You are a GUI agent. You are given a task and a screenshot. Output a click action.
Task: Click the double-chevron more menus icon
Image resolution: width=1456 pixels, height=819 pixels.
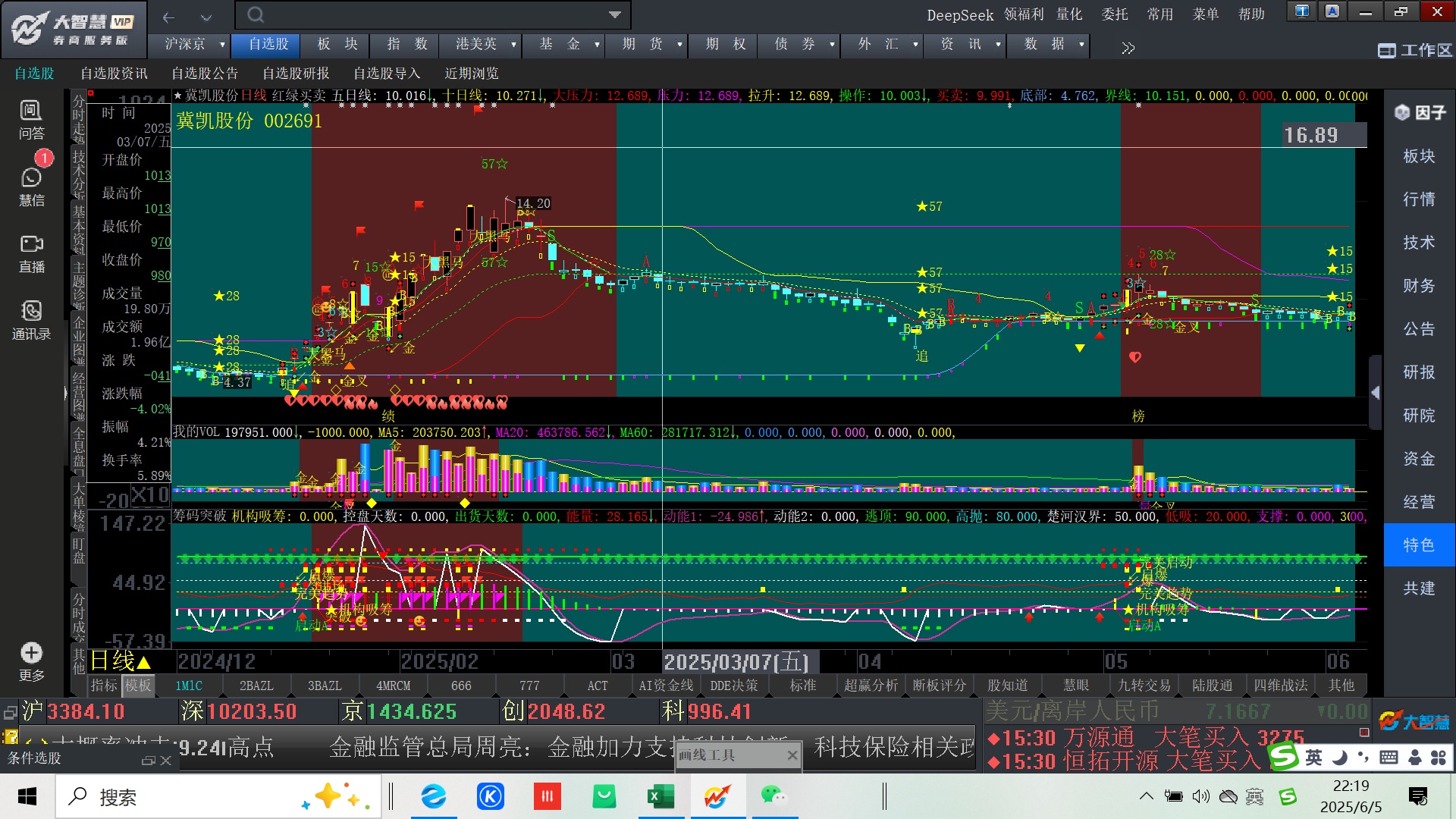coord(1128,49)
